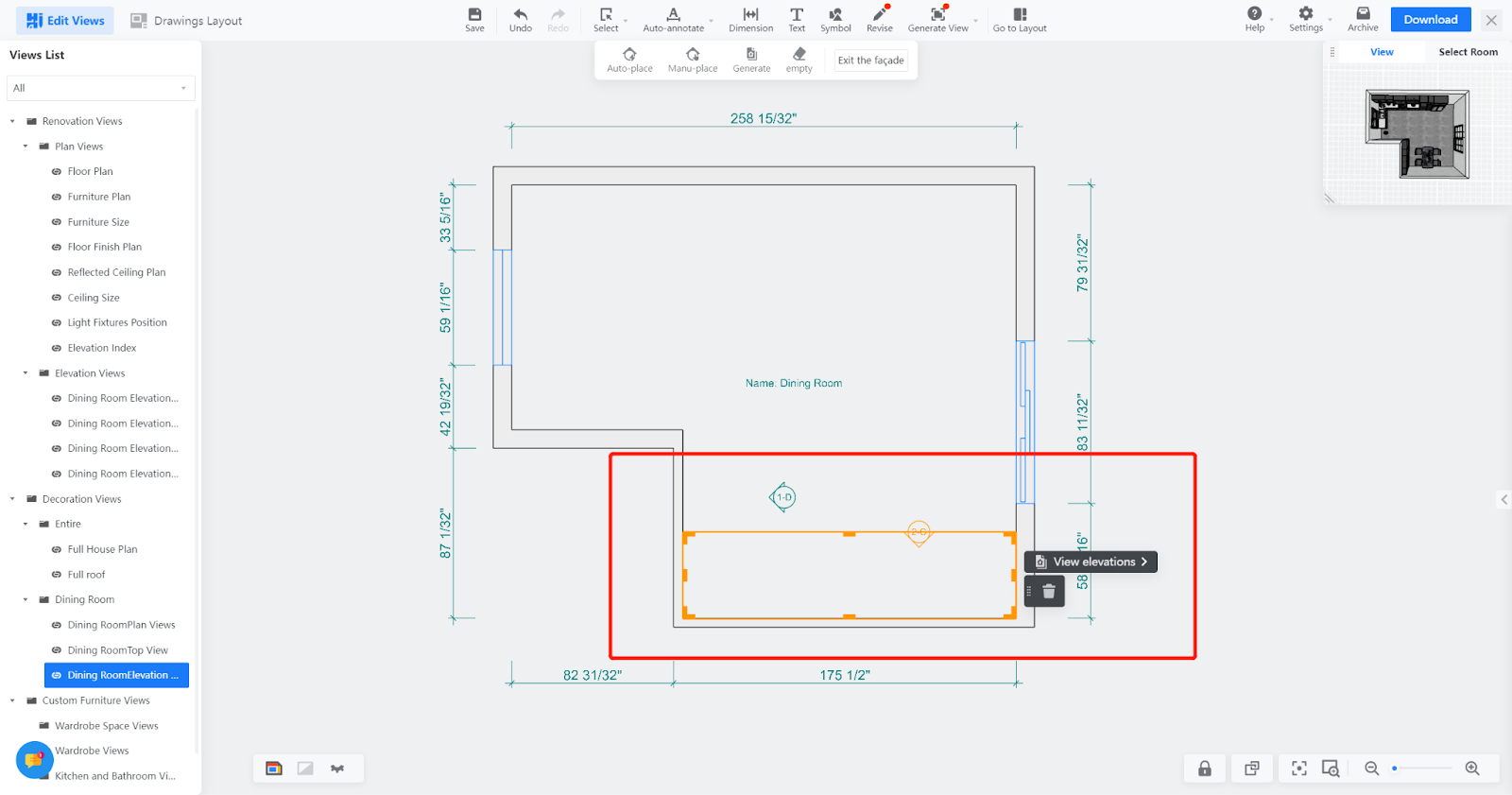Collapse the Elevation Views folder
Viewport: 1512px width, 795px height.
tap(26, 373)
